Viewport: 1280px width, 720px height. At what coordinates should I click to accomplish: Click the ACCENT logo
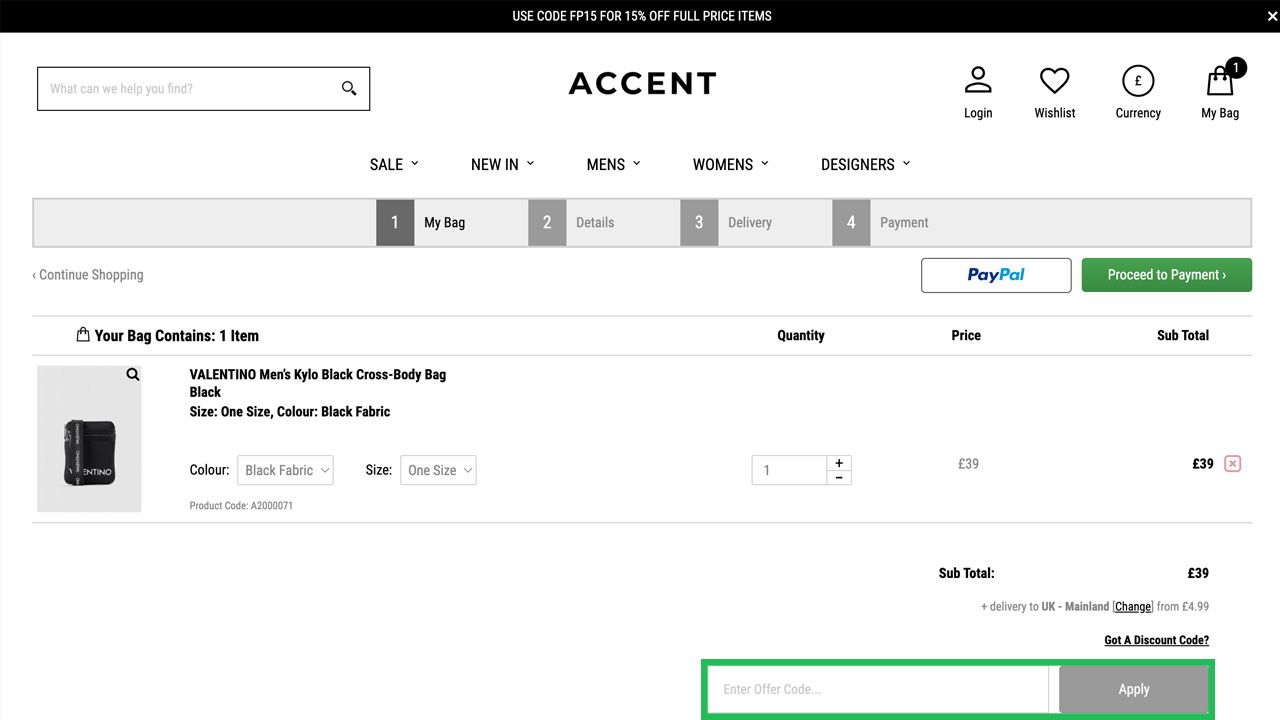(x=642, y=83)
